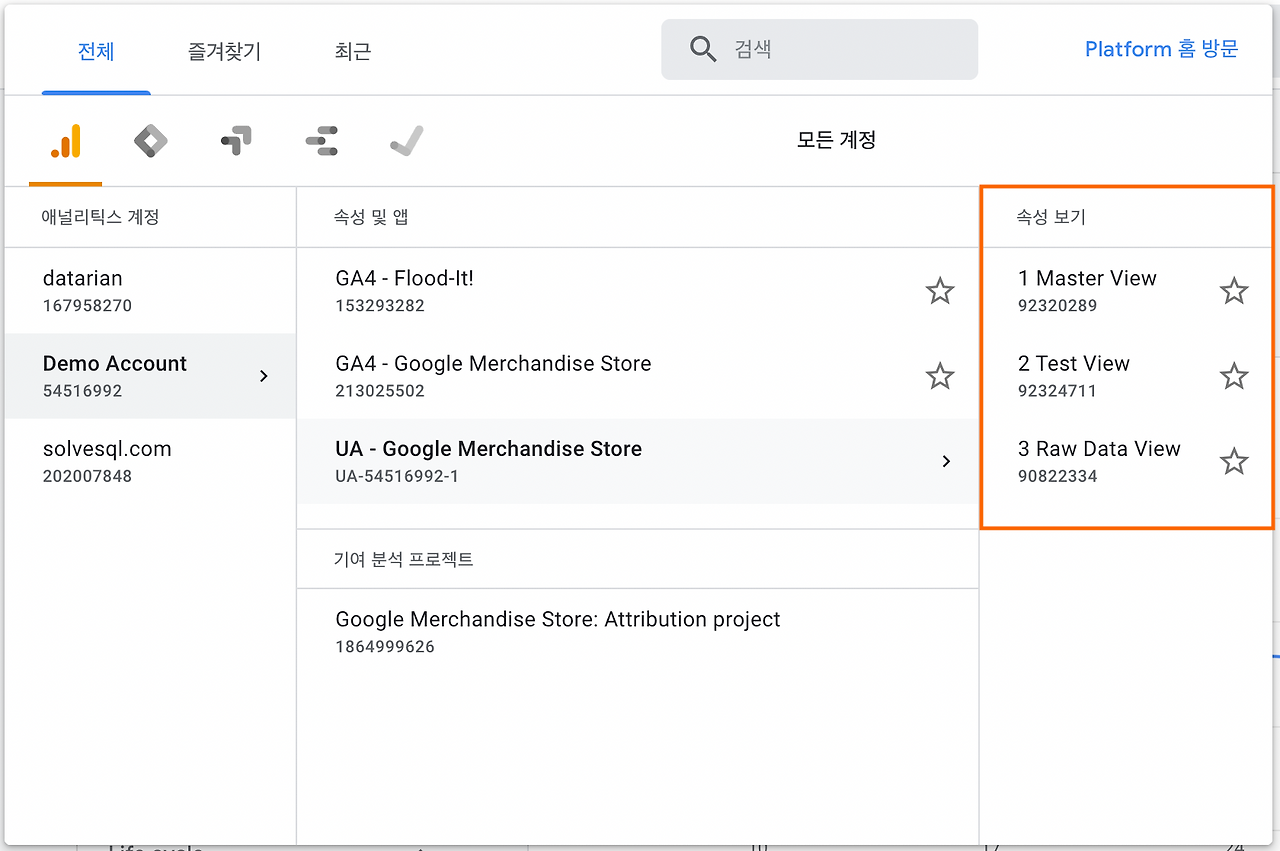Switch to the Tag Manager product icon
This screenshot has width=1280, height=851.
click(x=151, y=142)
